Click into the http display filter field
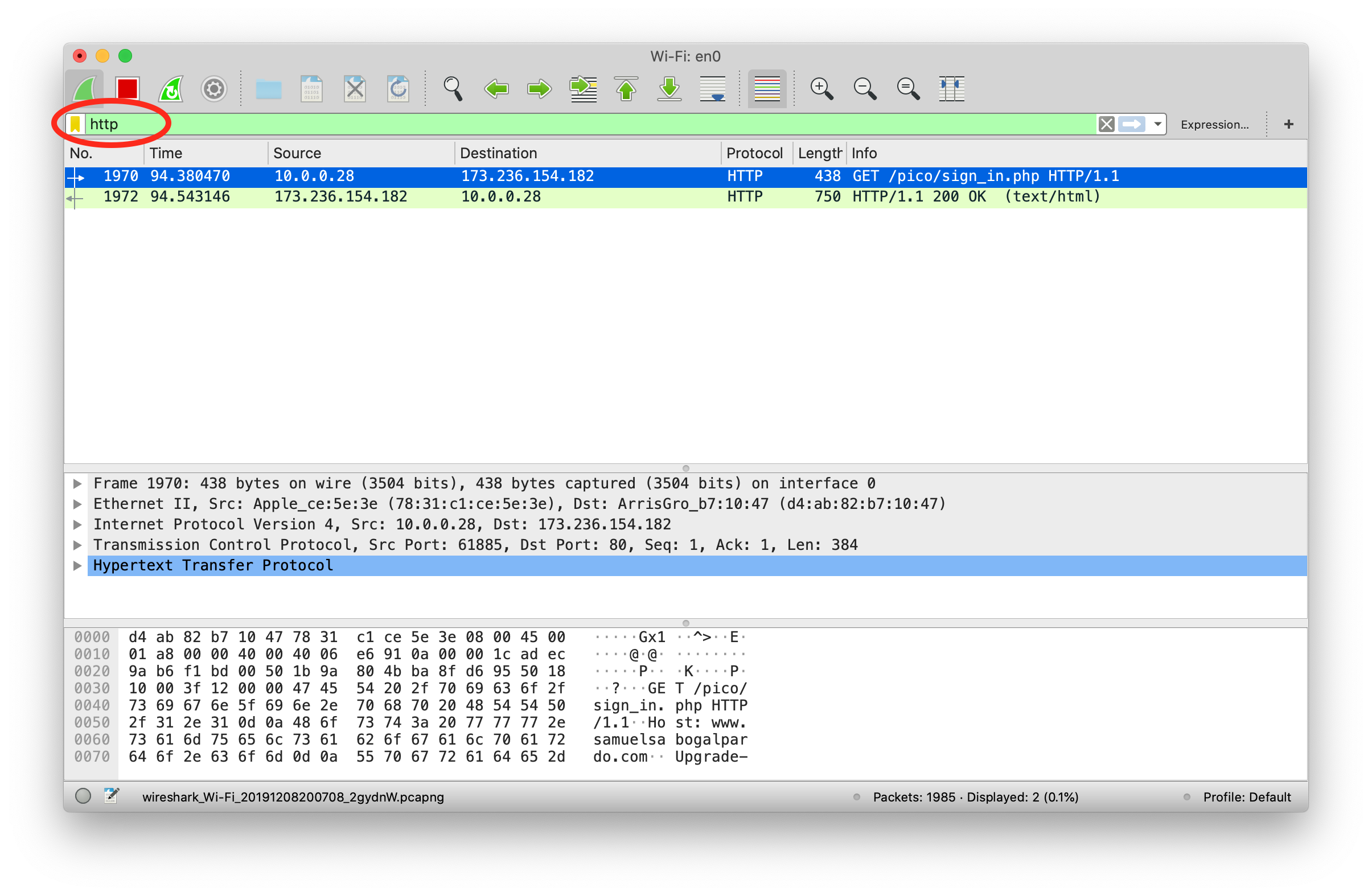The width and height of the screenshot is (1372, 896). point(577,124)
